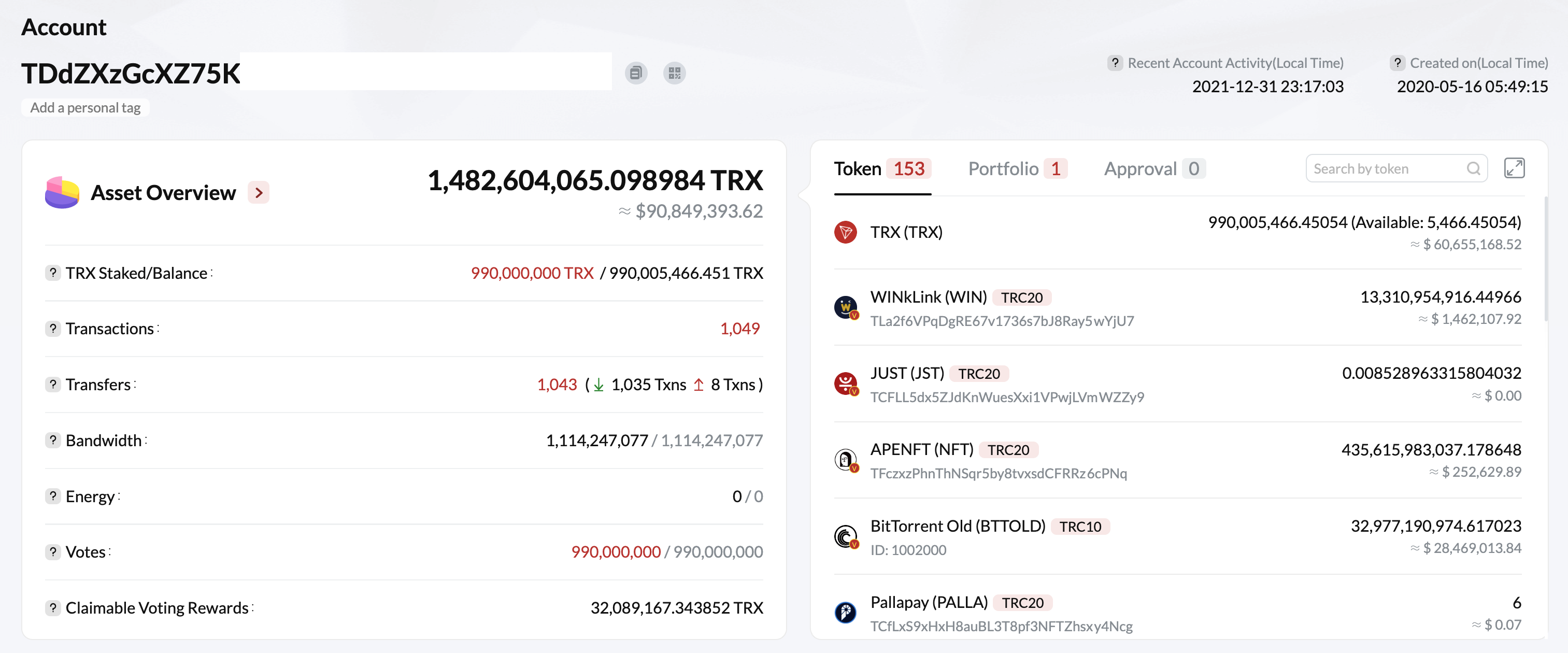
Task: Click the TRX (TRX) token name
Action: click(x=906, y=232)
